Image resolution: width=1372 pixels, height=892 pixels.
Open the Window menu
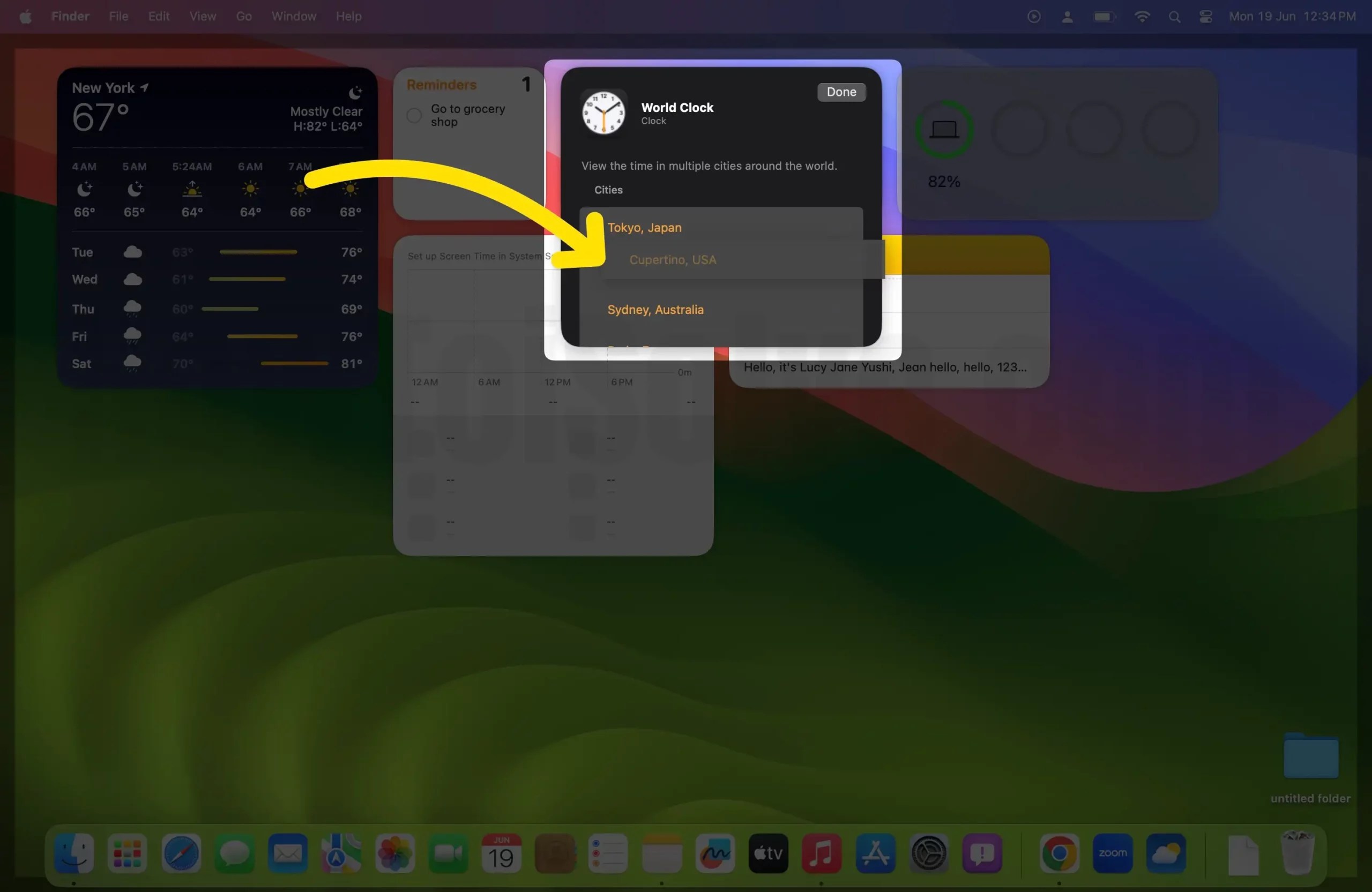293,16
